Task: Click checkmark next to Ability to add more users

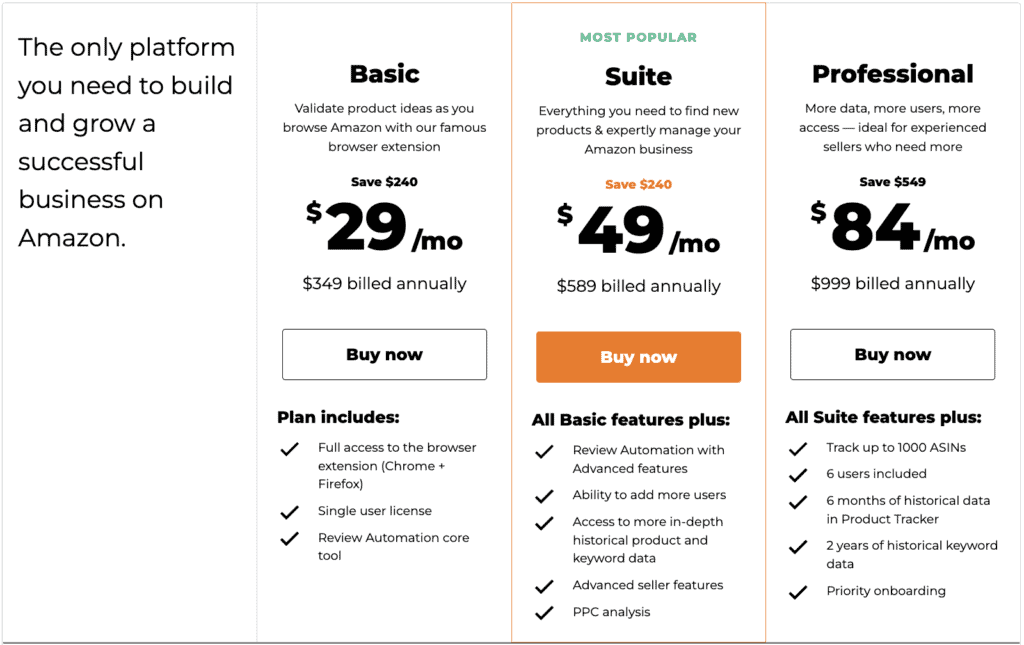Action: point(544,497)
